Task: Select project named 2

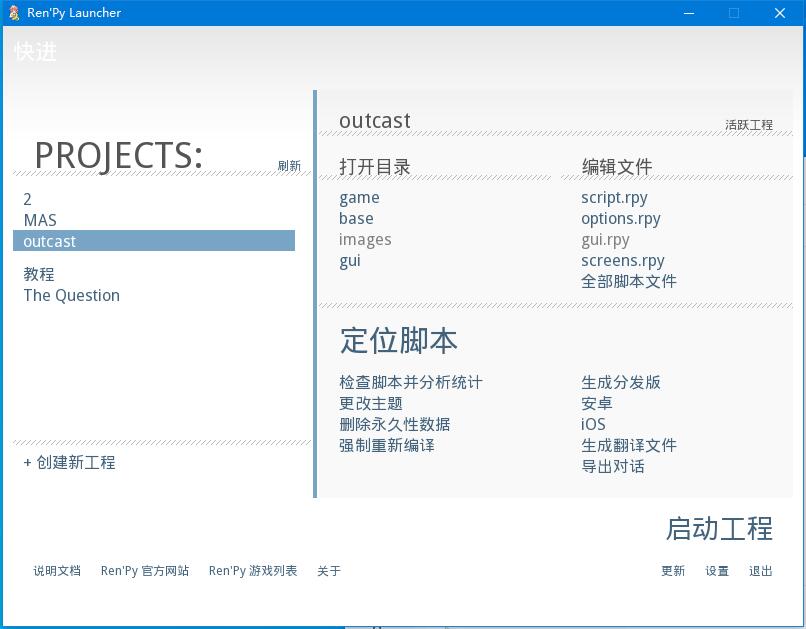Action: tap(27, 199)
